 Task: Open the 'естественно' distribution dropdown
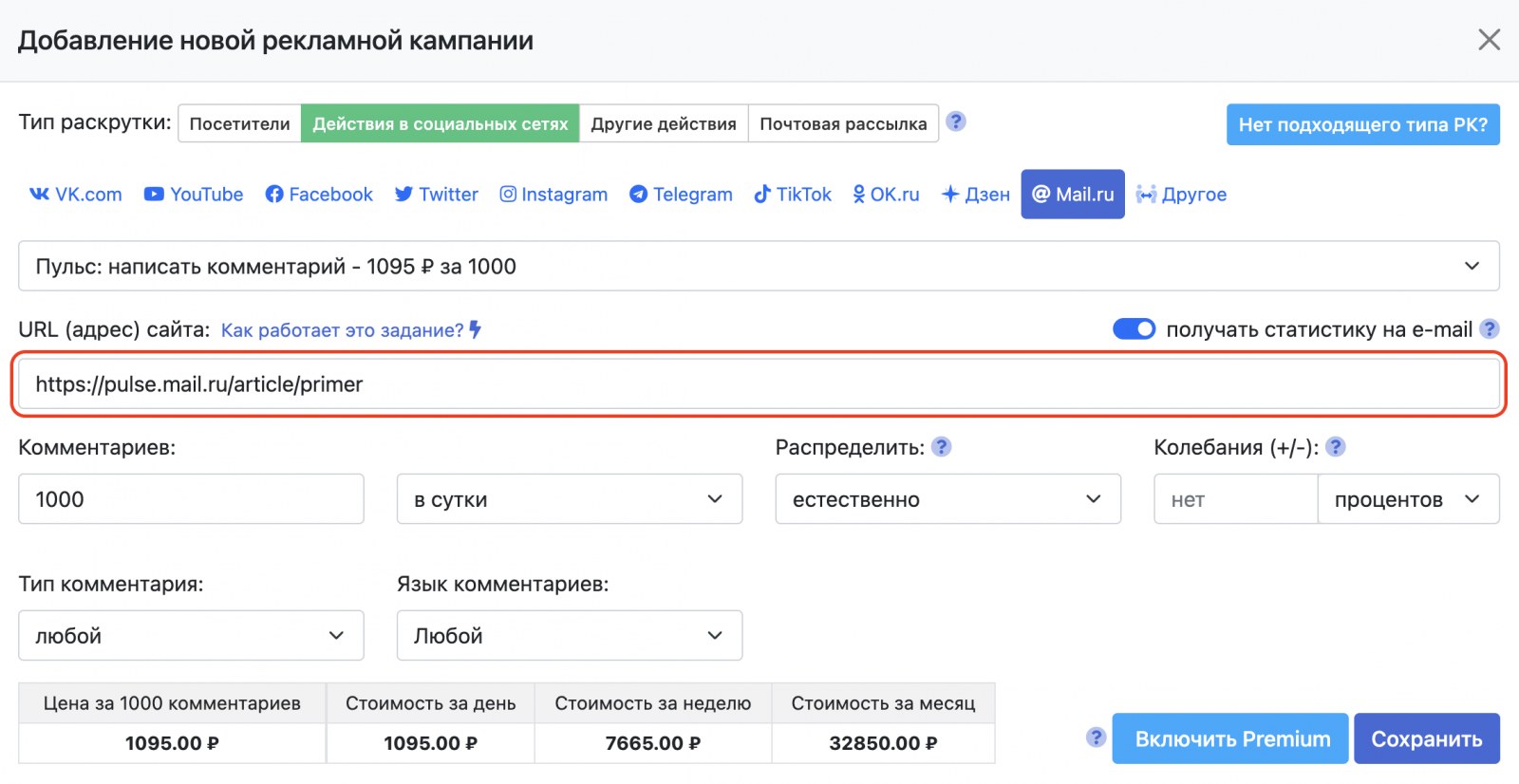[x=947, y=499]
